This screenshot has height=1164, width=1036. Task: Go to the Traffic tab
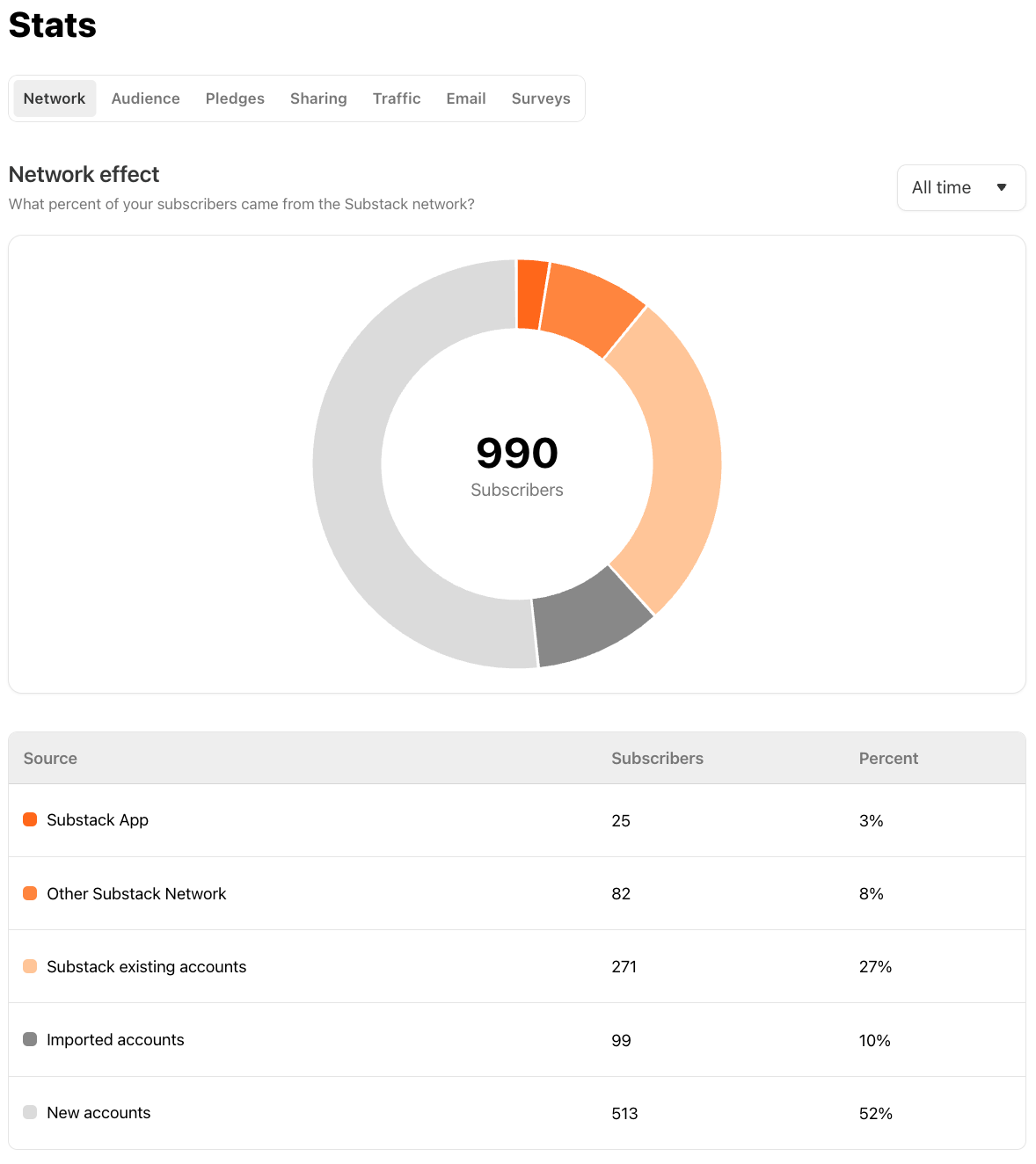397,98
